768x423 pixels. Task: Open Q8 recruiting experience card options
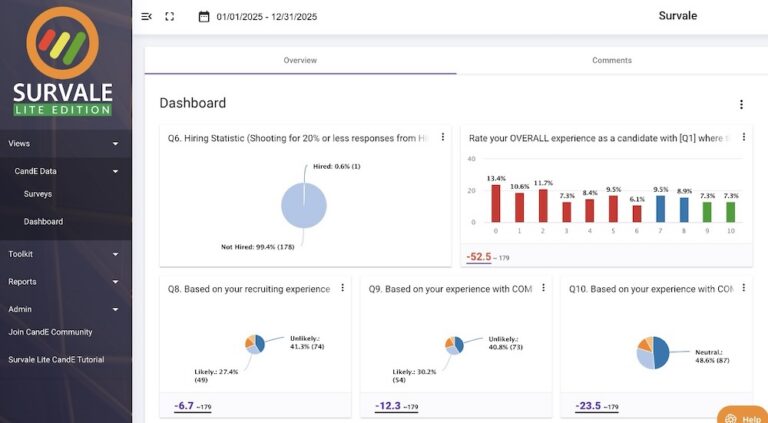[x=342, y=288]
